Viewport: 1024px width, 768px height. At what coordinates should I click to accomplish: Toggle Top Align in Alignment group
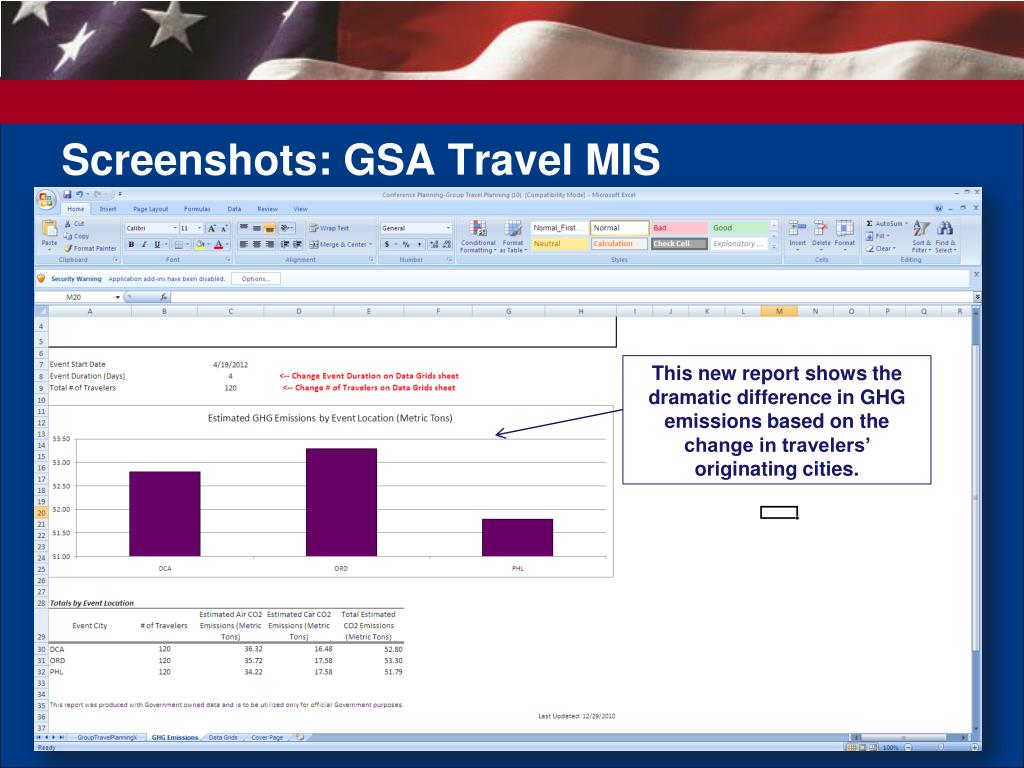point(244,228)
